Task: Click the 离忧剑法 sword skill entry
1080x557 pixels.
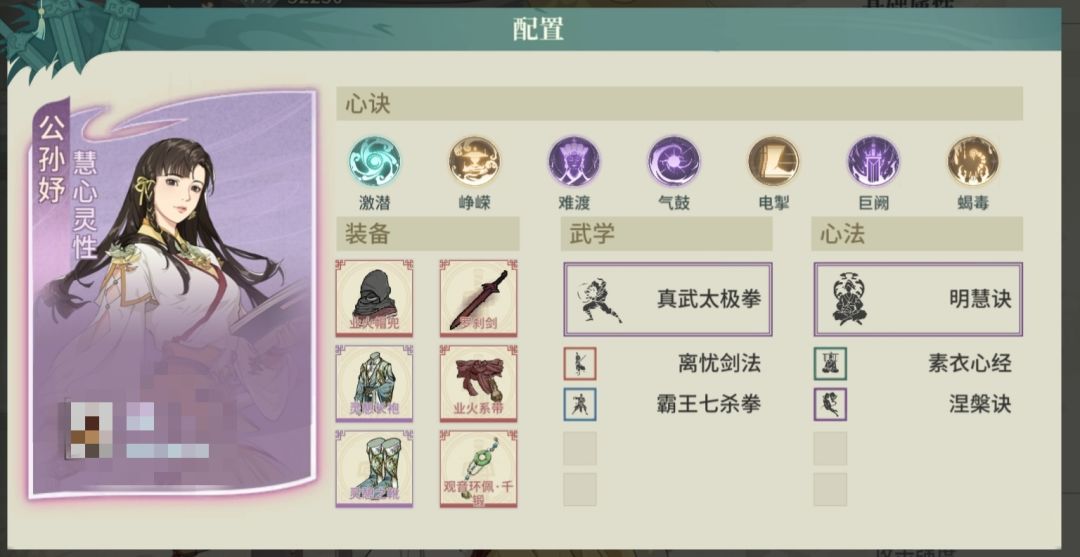Action: coord(663,364)
